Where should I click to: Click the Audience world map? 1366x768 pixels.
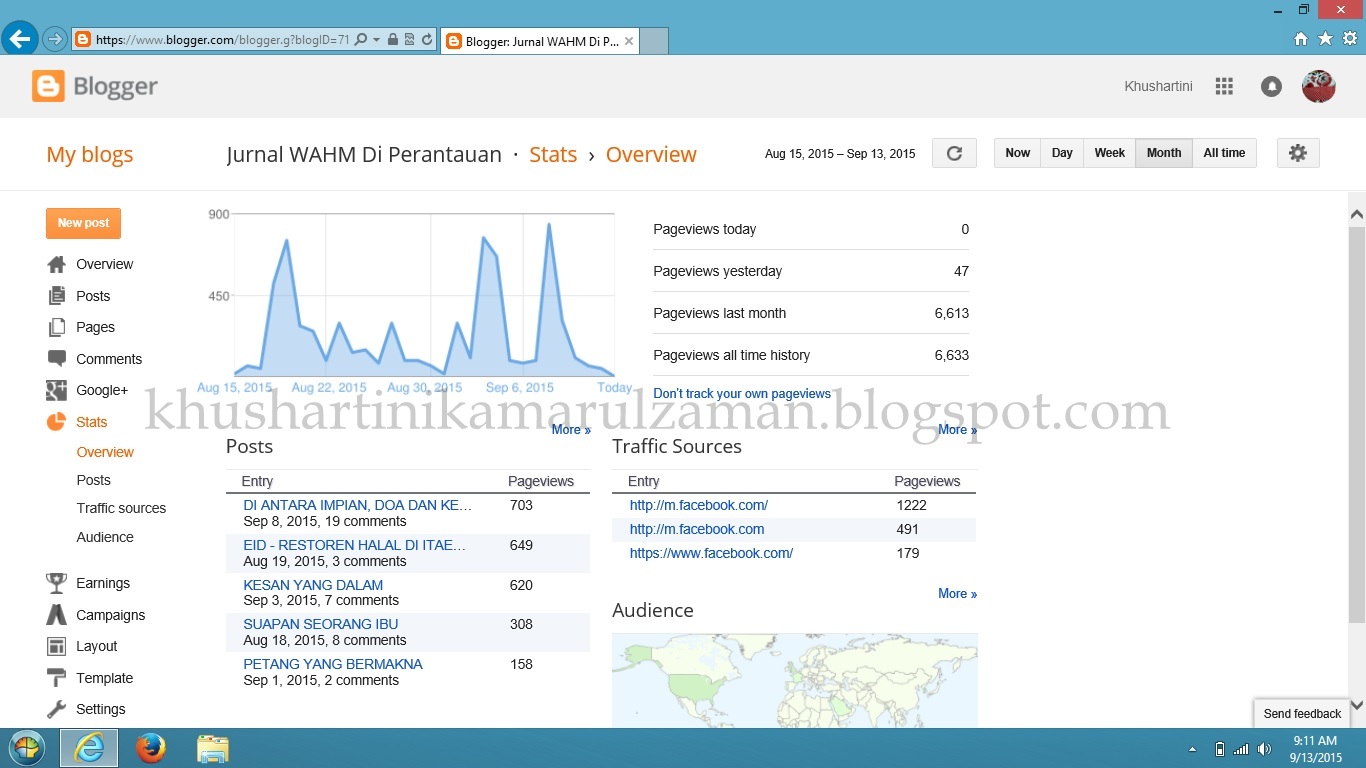tap(795, 680)
